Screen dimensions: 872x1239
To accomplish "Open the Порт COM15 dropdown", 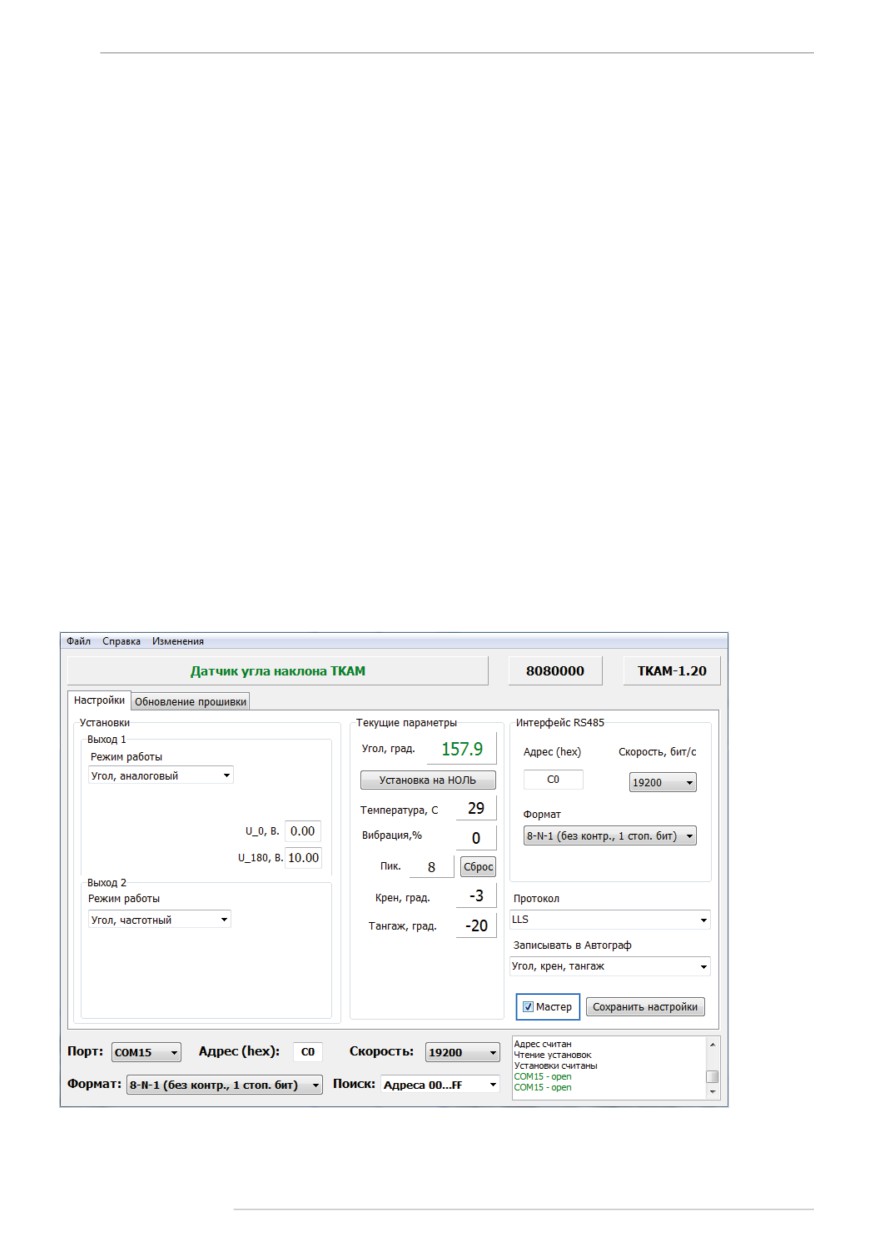I will tap(146, 1052).
